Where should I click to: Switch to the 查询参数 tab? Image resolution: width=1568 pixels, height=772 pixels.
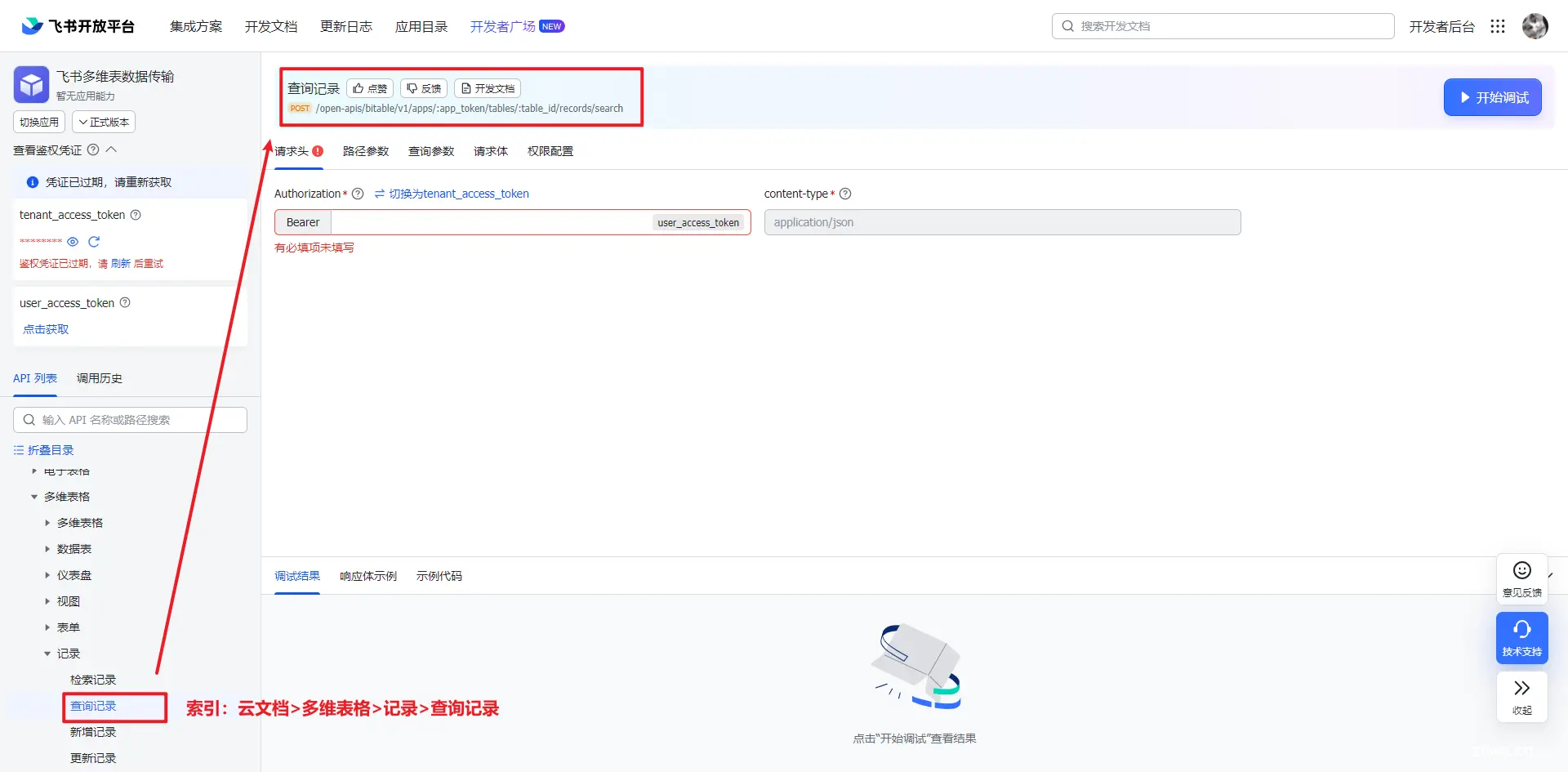pos(431,151)
